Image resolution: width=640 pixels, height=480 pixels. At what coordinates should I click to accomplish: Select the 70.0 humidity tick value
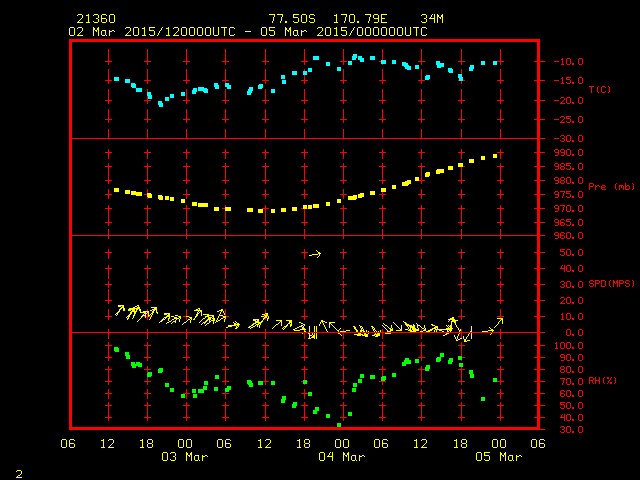[x=571, y=382]
